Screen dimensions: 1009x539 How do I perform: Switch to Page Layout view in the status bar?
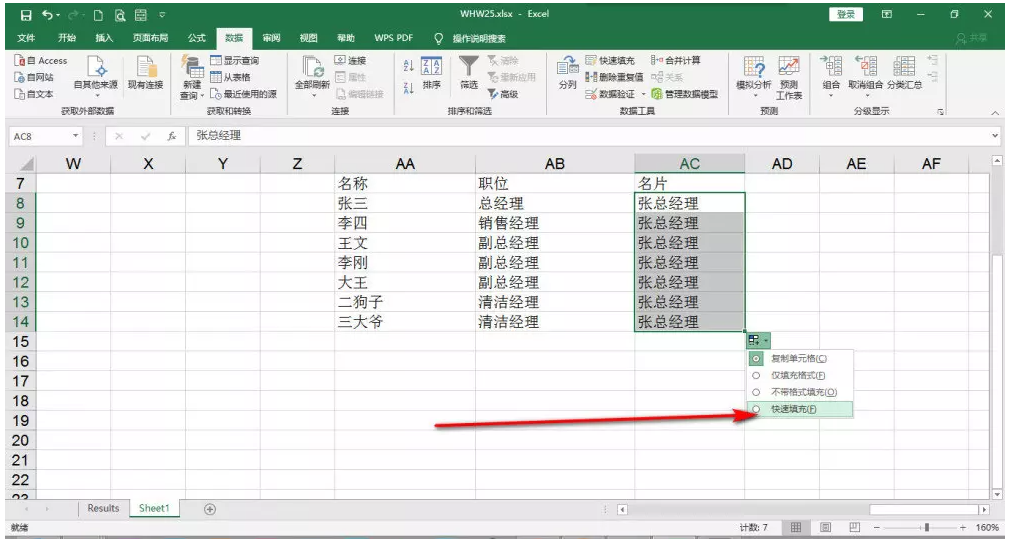tap(826, 527)
